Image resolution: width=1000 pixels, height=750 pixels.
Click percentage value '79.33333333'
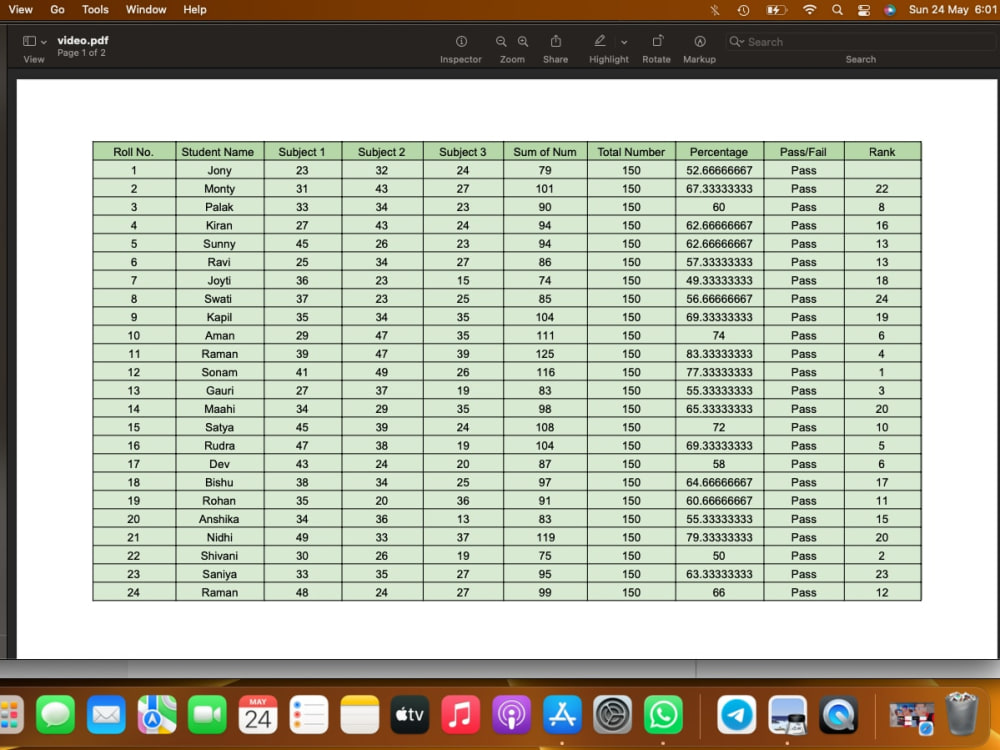coord(719,538)
